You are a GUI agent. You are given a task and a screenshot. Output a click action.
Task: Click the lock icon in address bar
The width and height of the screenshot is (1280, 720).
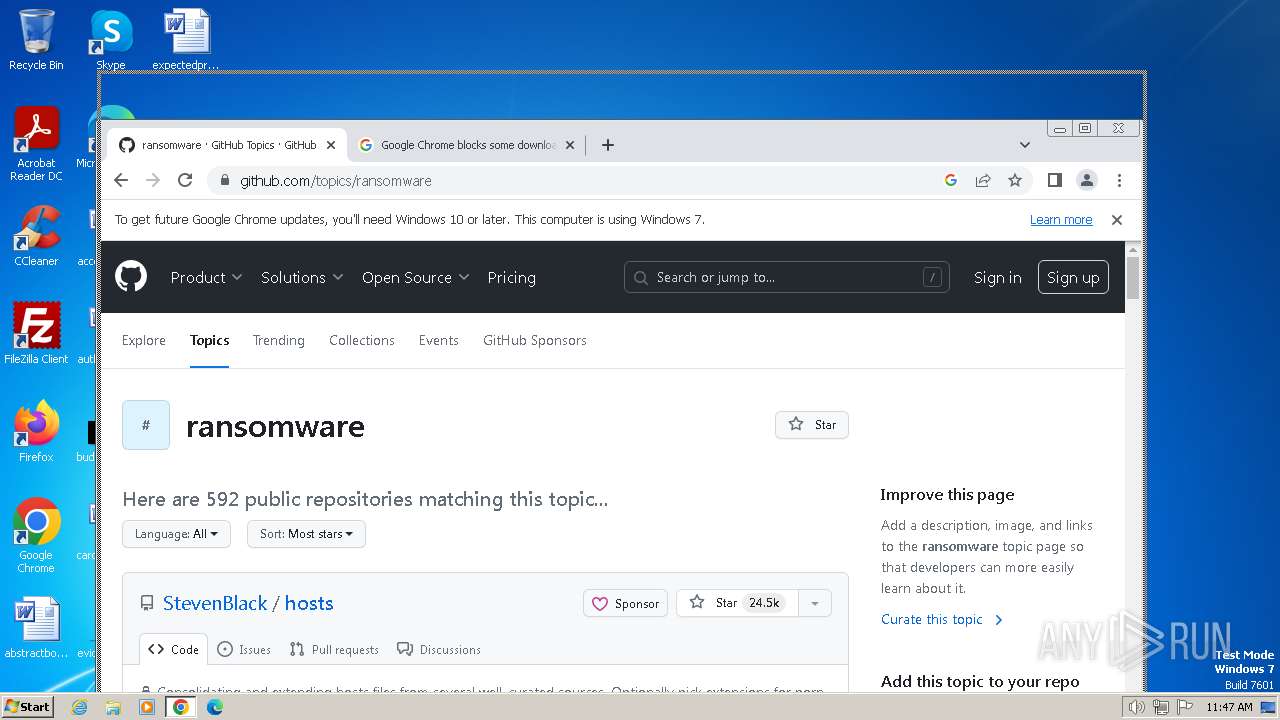[224, 180]
